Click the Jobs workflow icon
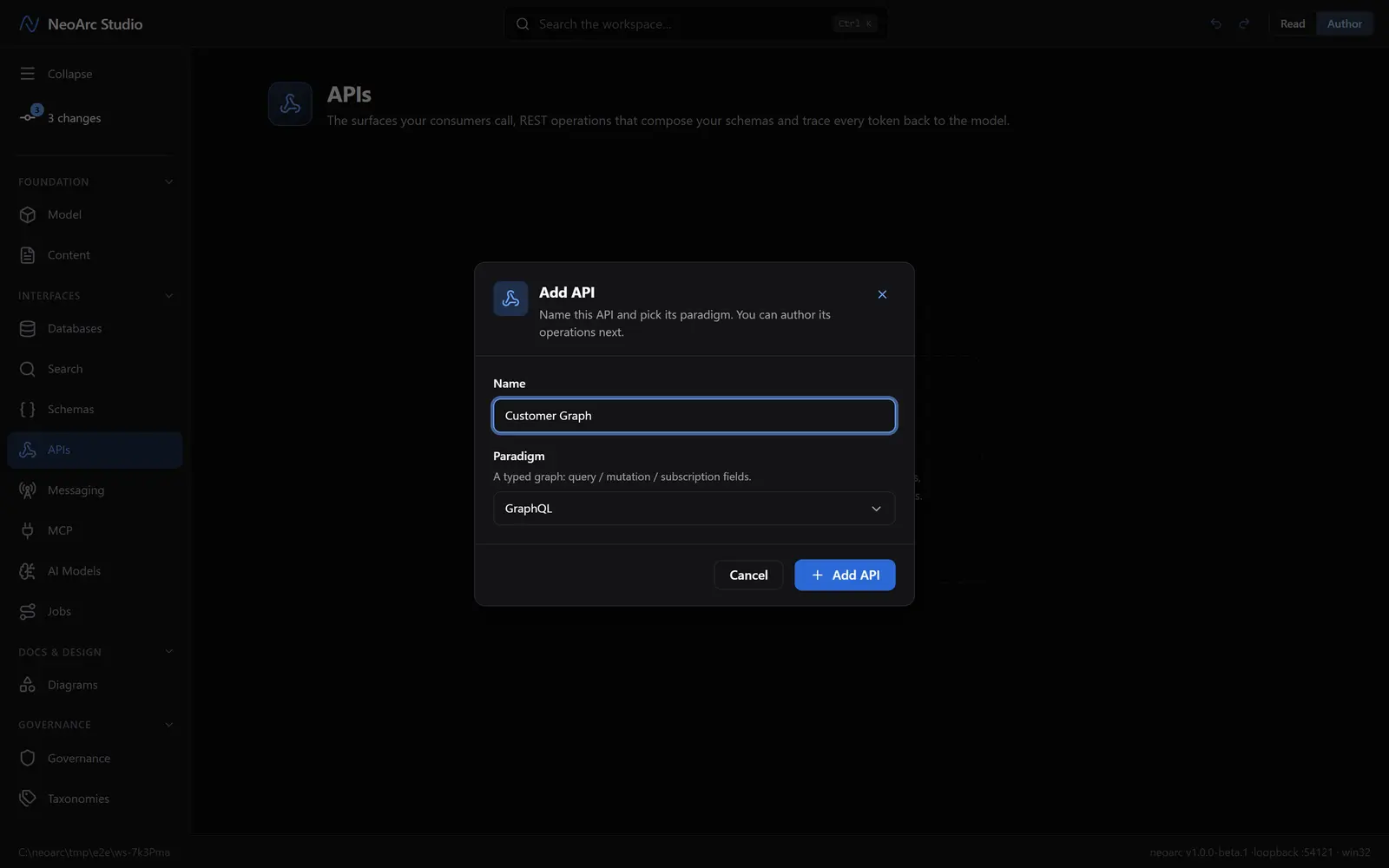This screenshot has width=1389, height=868. click(x=28, y=612)
